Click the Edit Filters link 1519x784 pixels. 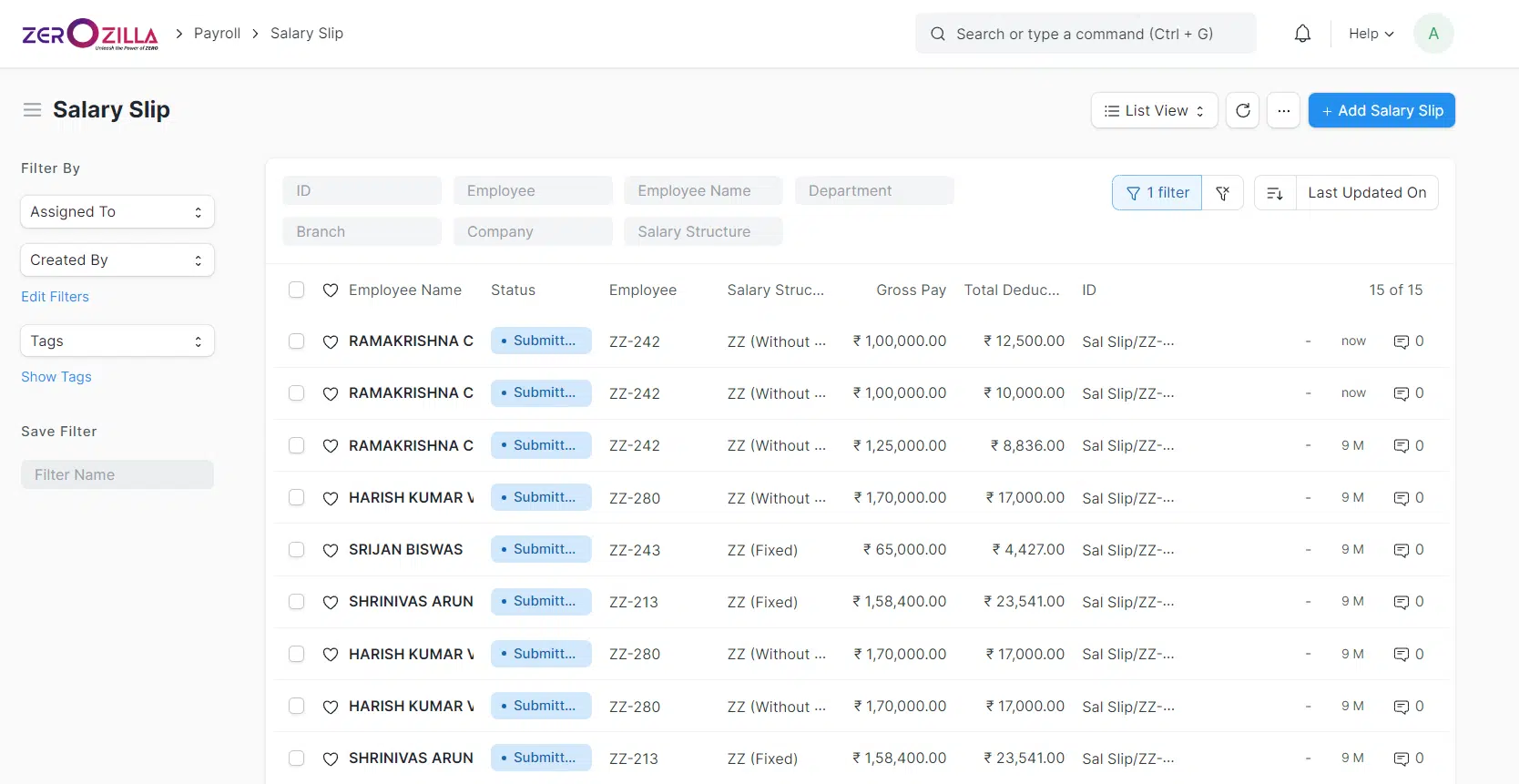click(x=55, y=297)
